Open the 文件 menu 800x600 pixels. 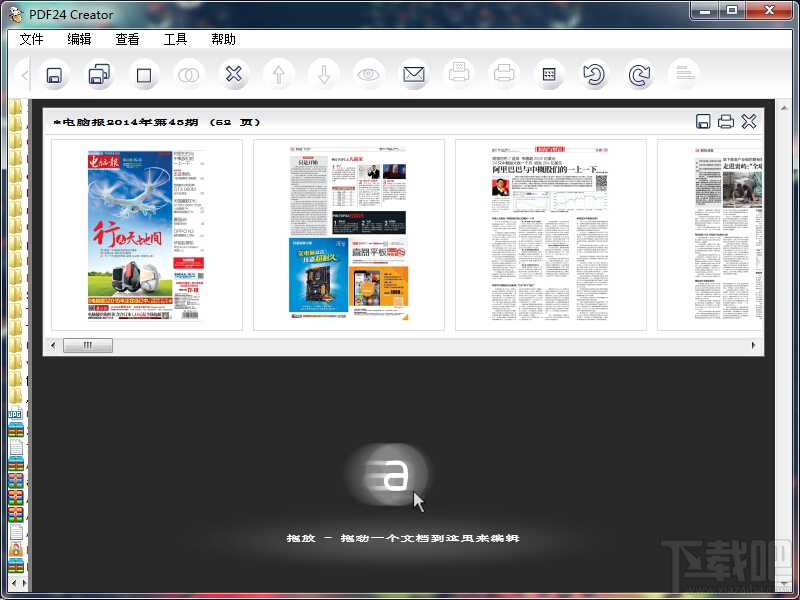tap(31, 39)
